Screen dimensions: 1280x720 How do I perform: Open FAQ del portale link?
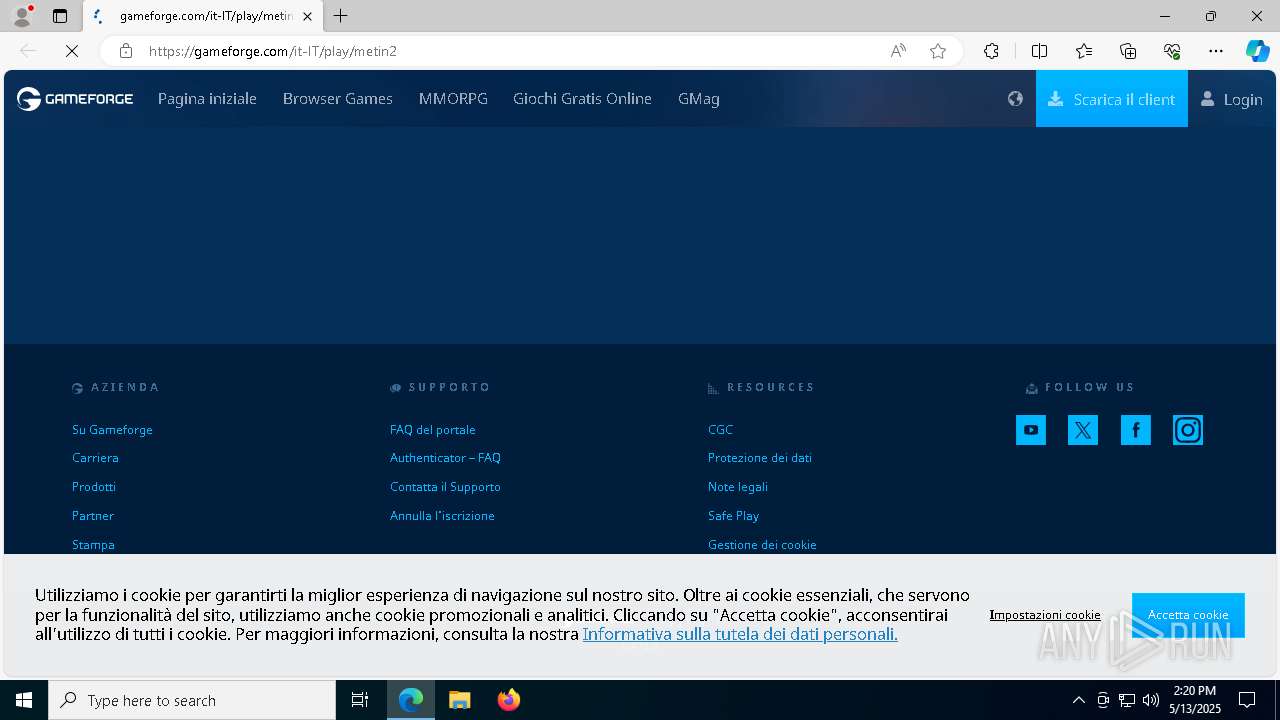pyautogui.click(x=433, y=429)
